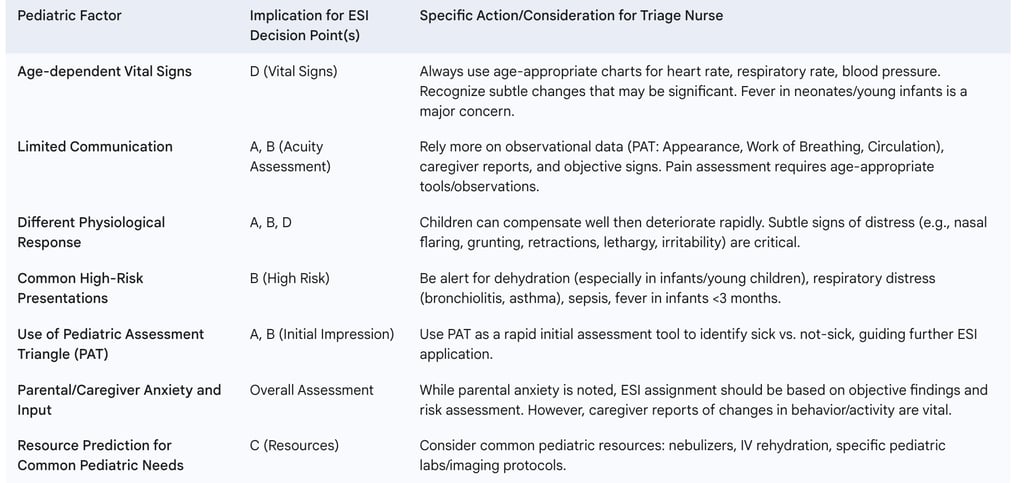Select the Different Physiological Response cell
Image resolution: width=1024 pixels, height=483 pixels.
click(x=91, y=232)
